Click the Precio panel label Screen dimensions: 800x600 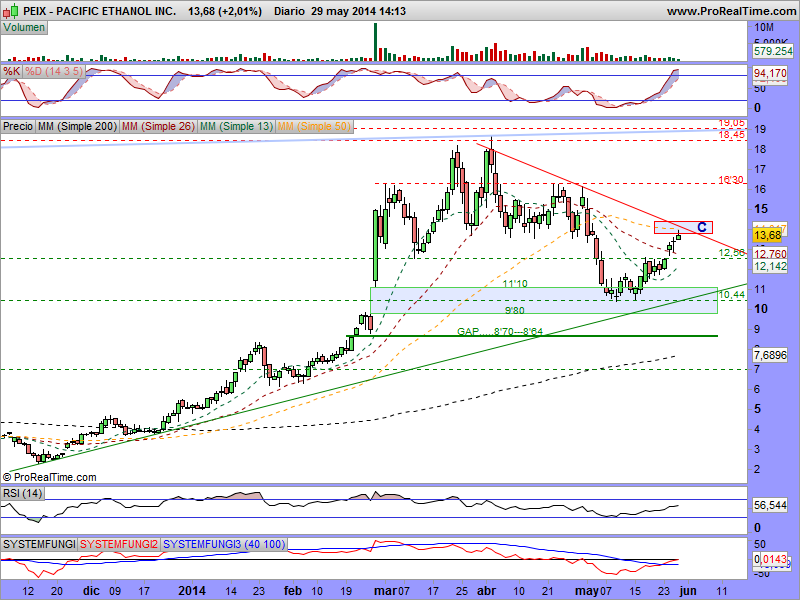[18, 126]
